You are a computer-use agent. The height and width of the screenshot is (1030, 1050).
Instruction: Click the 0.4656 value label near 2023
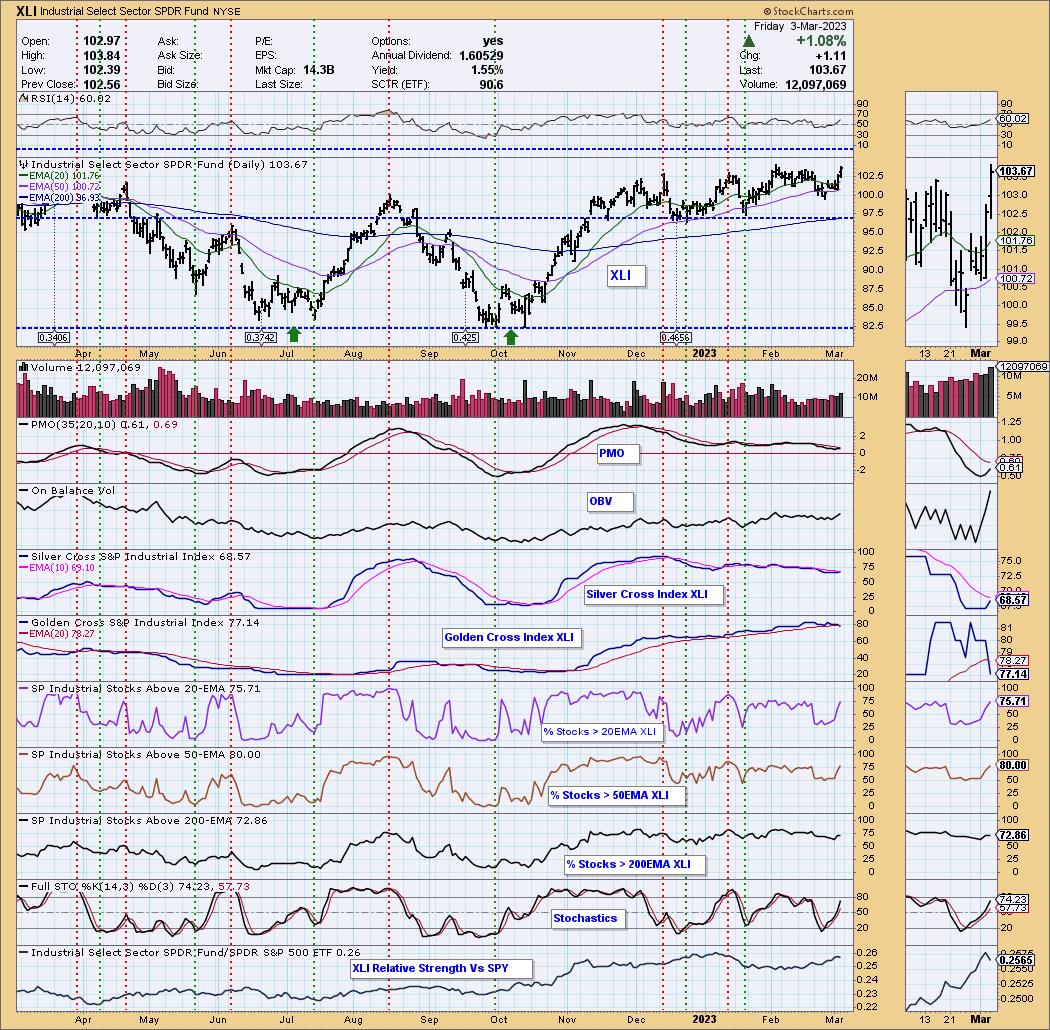click(x=676, y=338)
